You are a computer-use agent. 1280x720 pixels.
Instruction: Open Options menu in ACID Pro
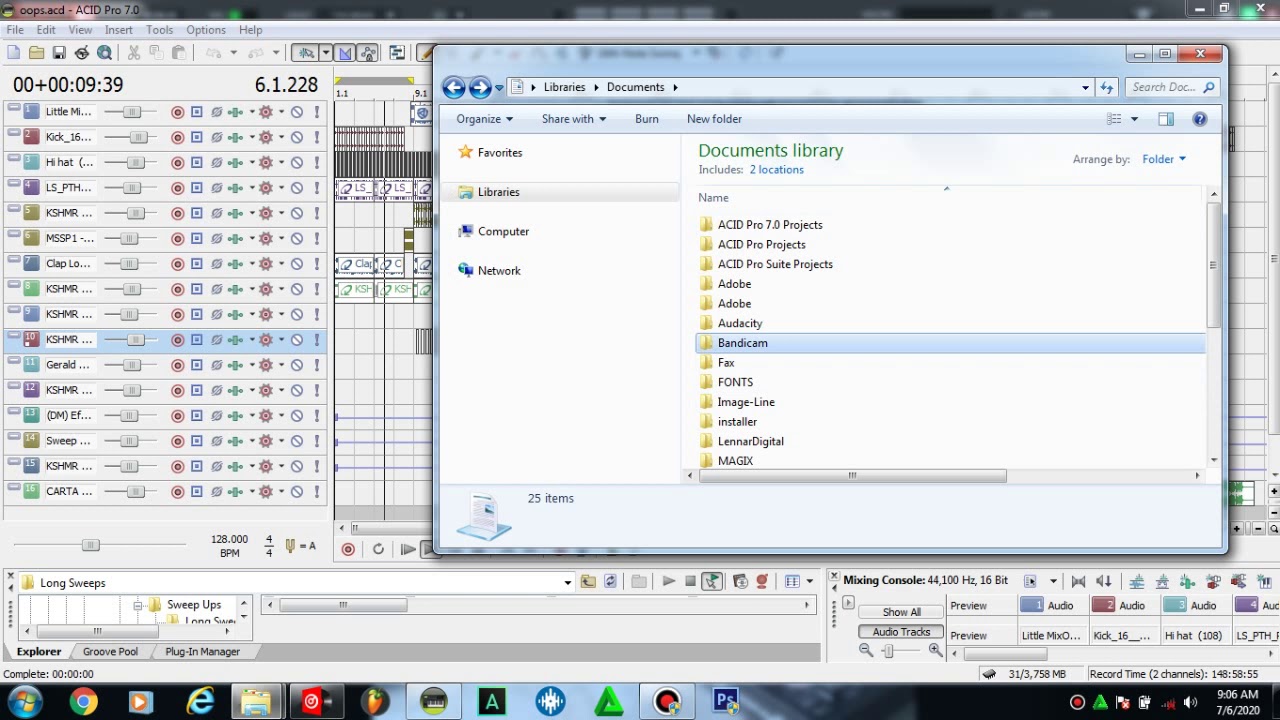[205, 30]
